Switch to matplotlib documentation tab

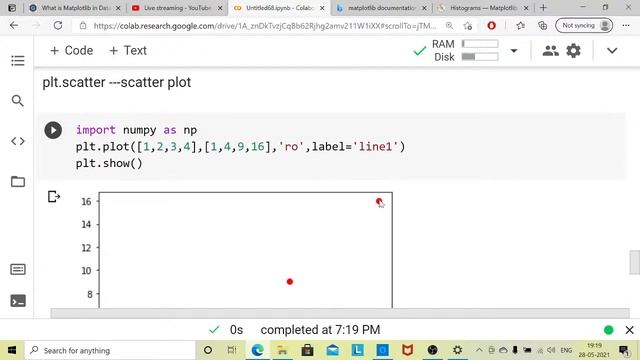click(x=381, y=8)
